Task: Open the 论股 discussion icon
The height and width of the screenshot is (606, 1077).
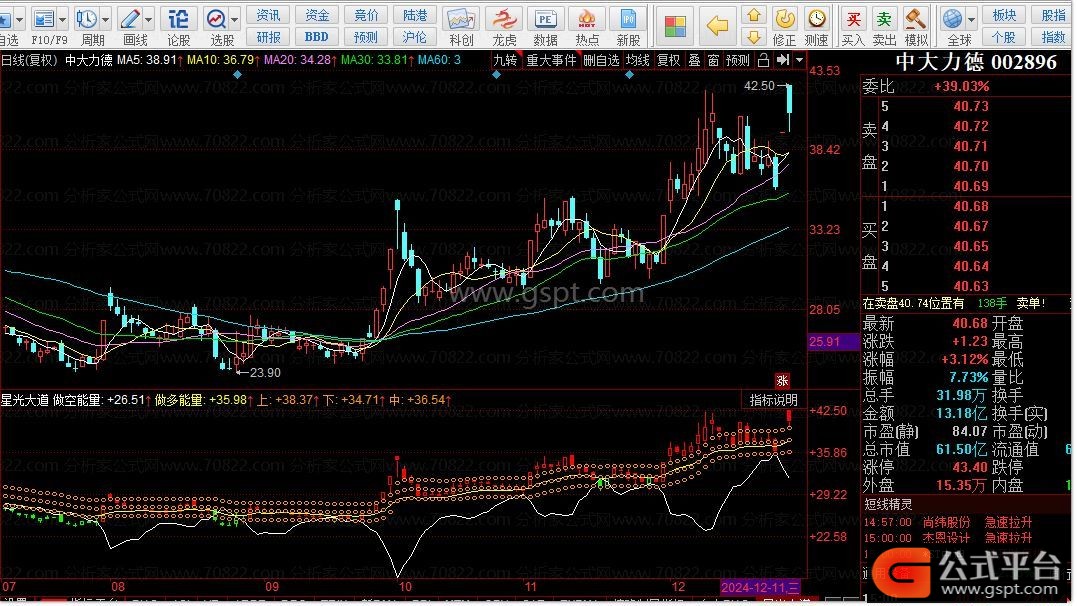Action: [178, 19]
